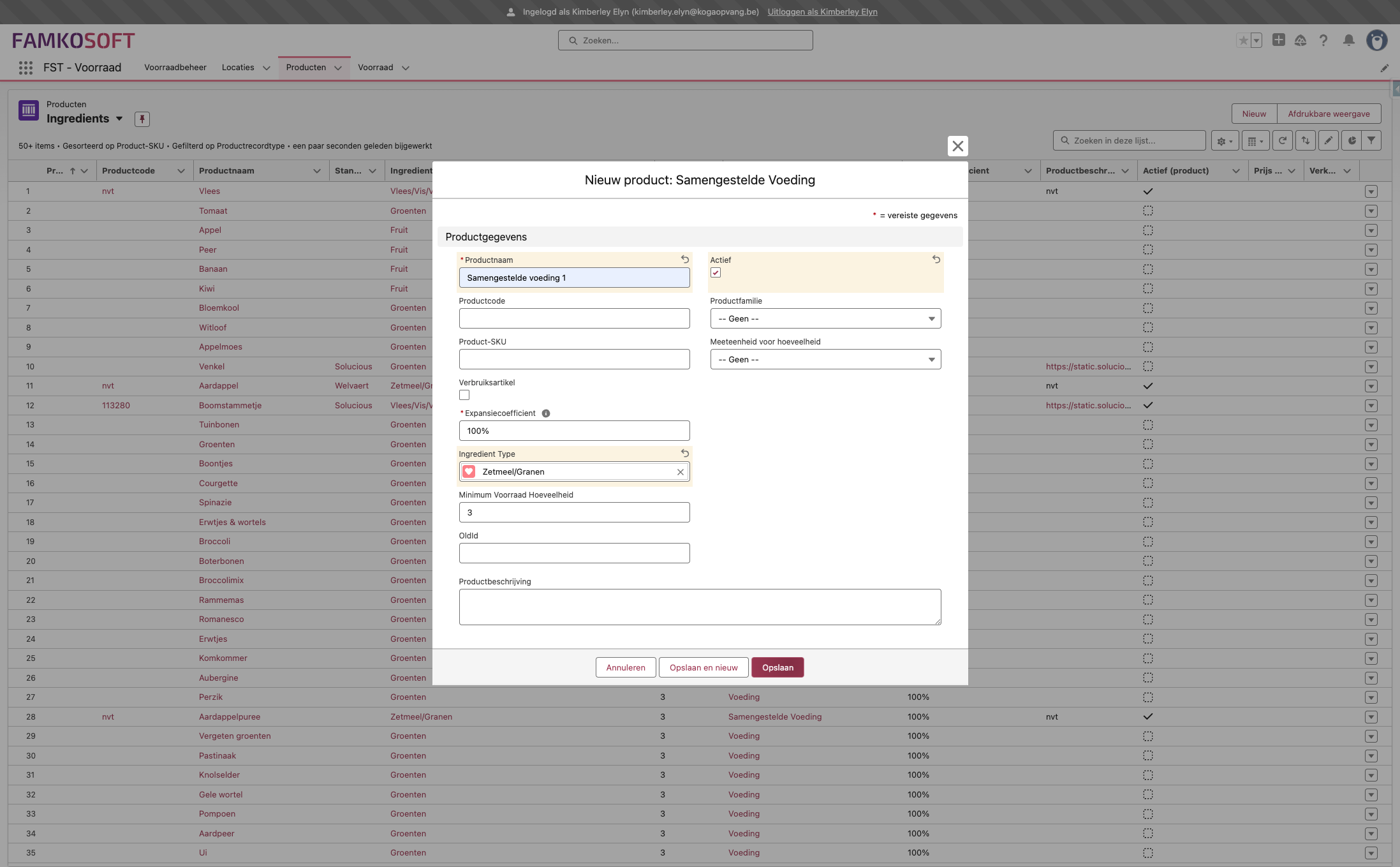Click Uitloggen als Kimberley Elyn link

click(x=822, y=11)
